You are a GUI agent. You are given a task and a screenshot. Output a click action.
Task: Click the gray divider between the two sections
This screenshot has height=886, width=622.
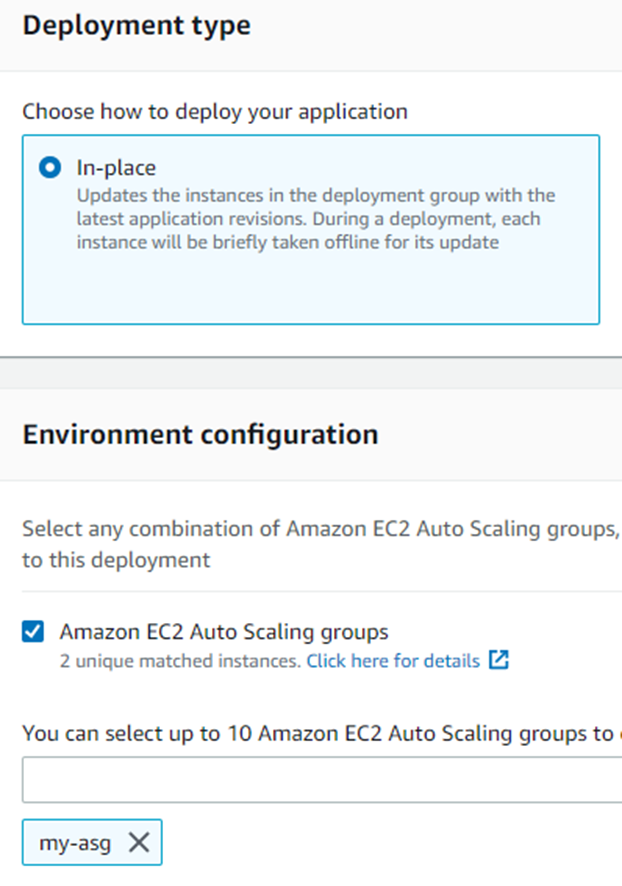311,372
